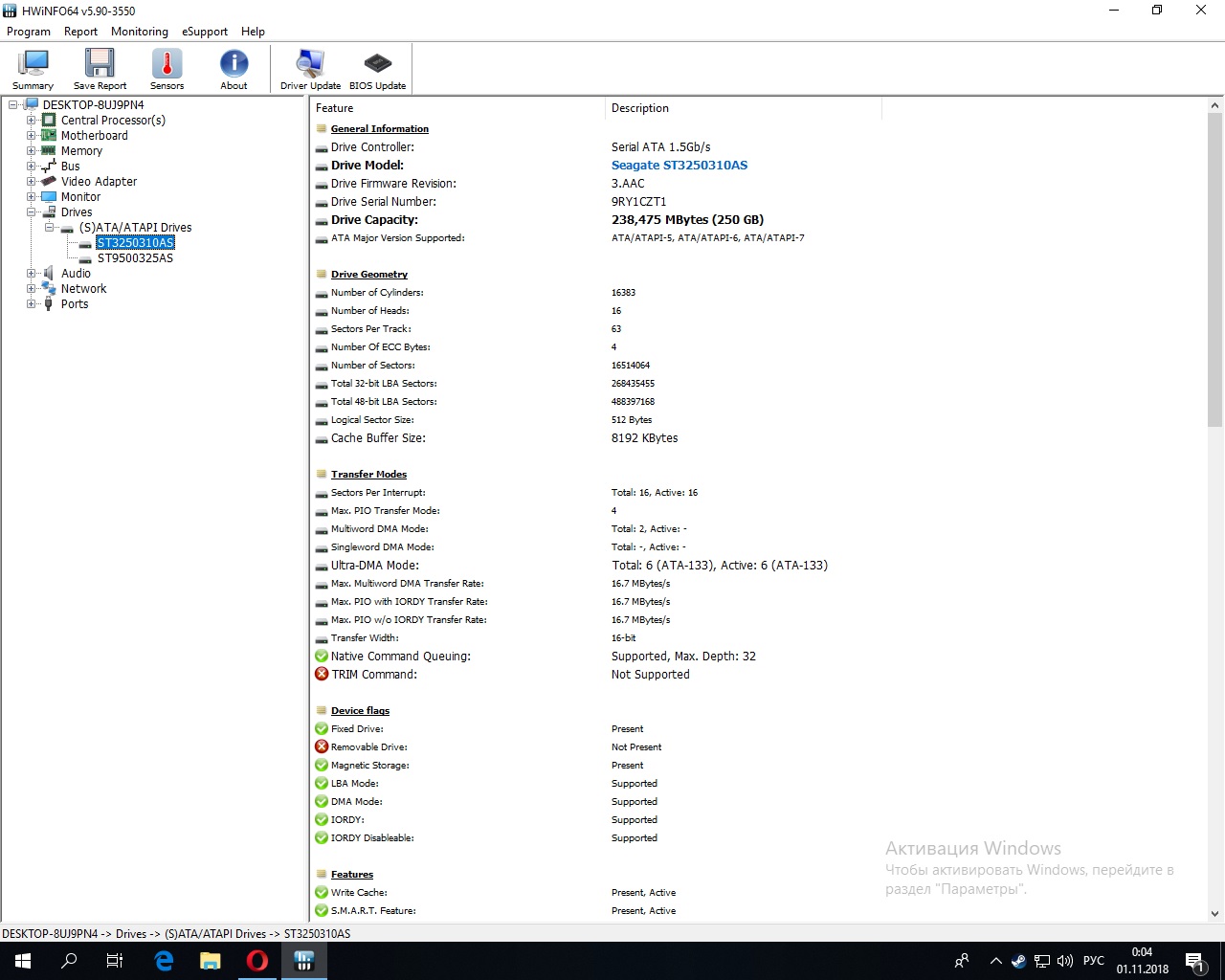Click the scroll down arrow

click(x=1215, y=914)
